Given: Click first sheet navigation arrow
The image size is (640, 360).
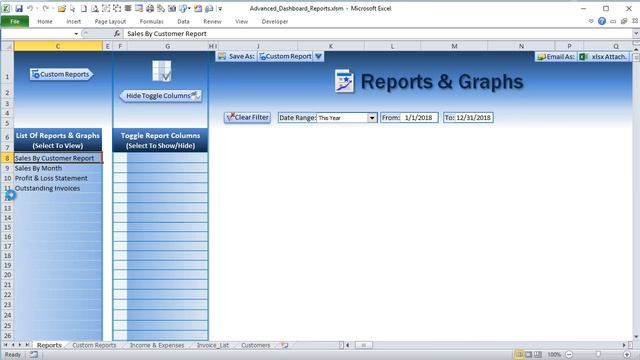Looking at the screenshot, I should point(5,345).
